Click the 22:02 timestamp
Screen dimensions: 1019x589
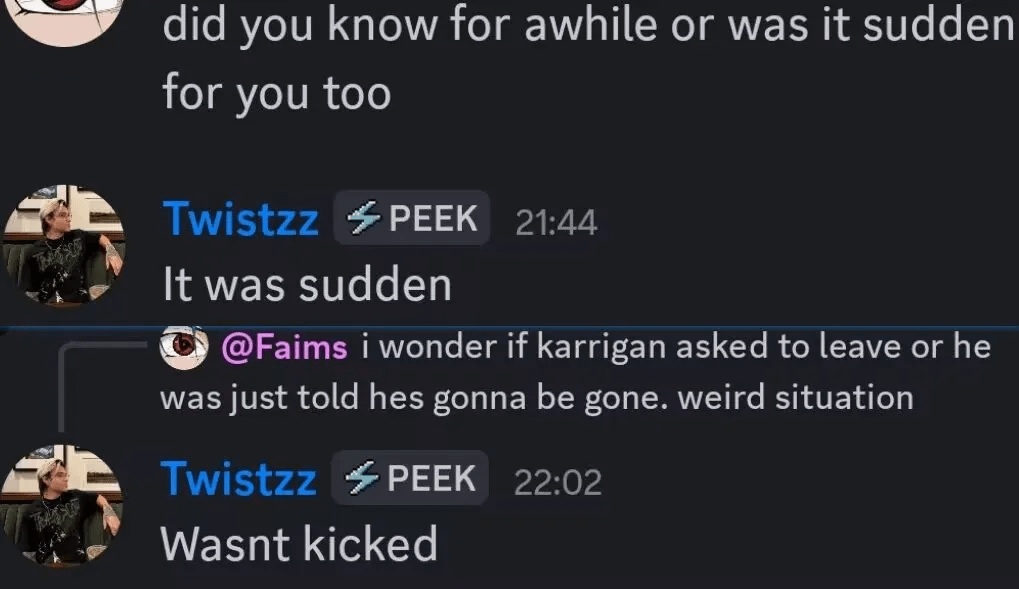pyautogui.click(x=558, y=482)
